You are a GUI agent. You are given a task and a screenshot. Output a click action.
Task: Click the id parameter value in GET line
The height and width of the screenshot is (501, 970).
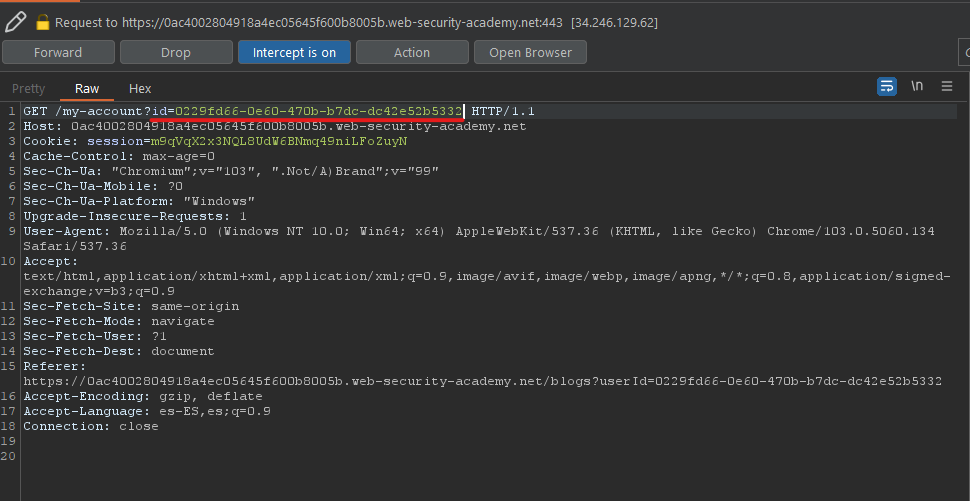[319, 110]
